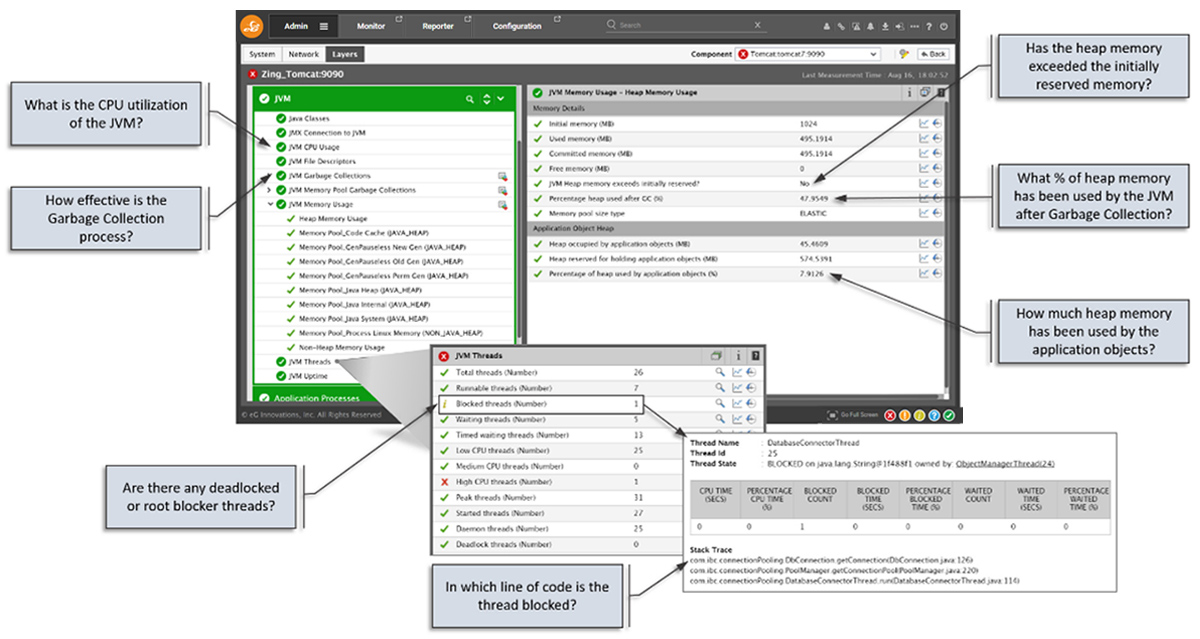Click the red critical status icon at bottom

coord(889,415)
